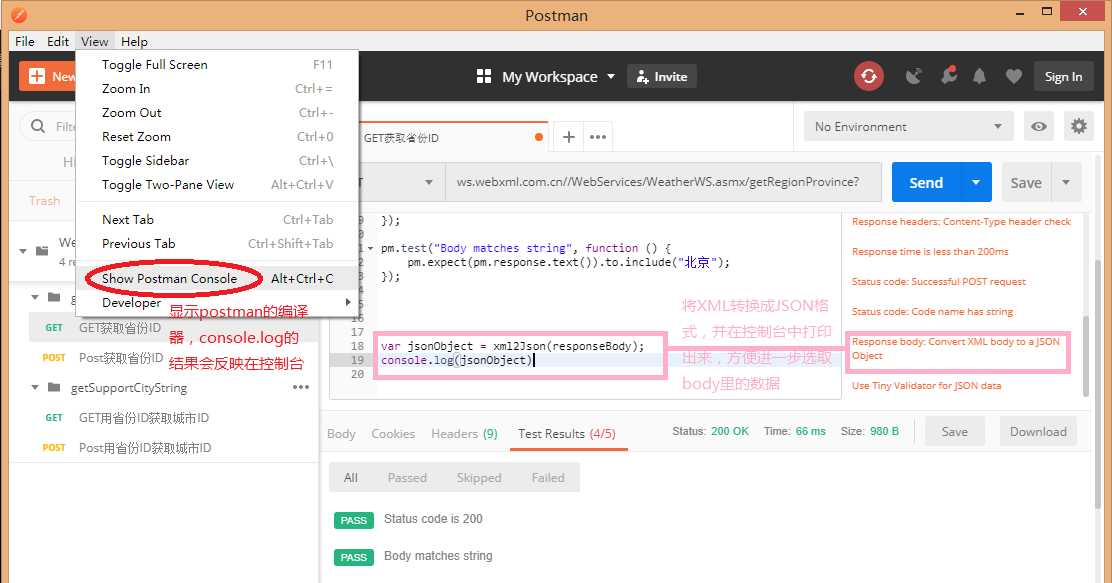Fold the code block at pm.test line
Viewport: 1112px width, 583px height.
[x=371, y=248]
